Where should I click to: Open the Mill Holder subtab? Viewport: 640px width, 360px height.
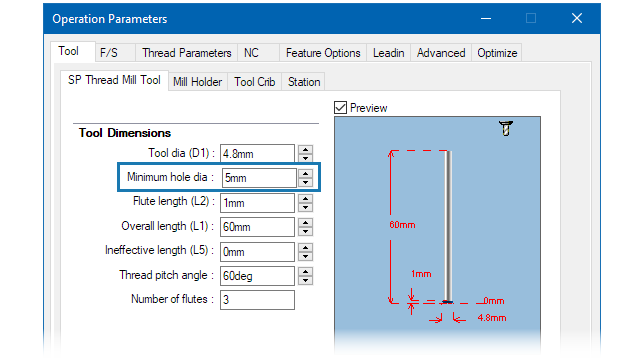(x=197, y=82)
